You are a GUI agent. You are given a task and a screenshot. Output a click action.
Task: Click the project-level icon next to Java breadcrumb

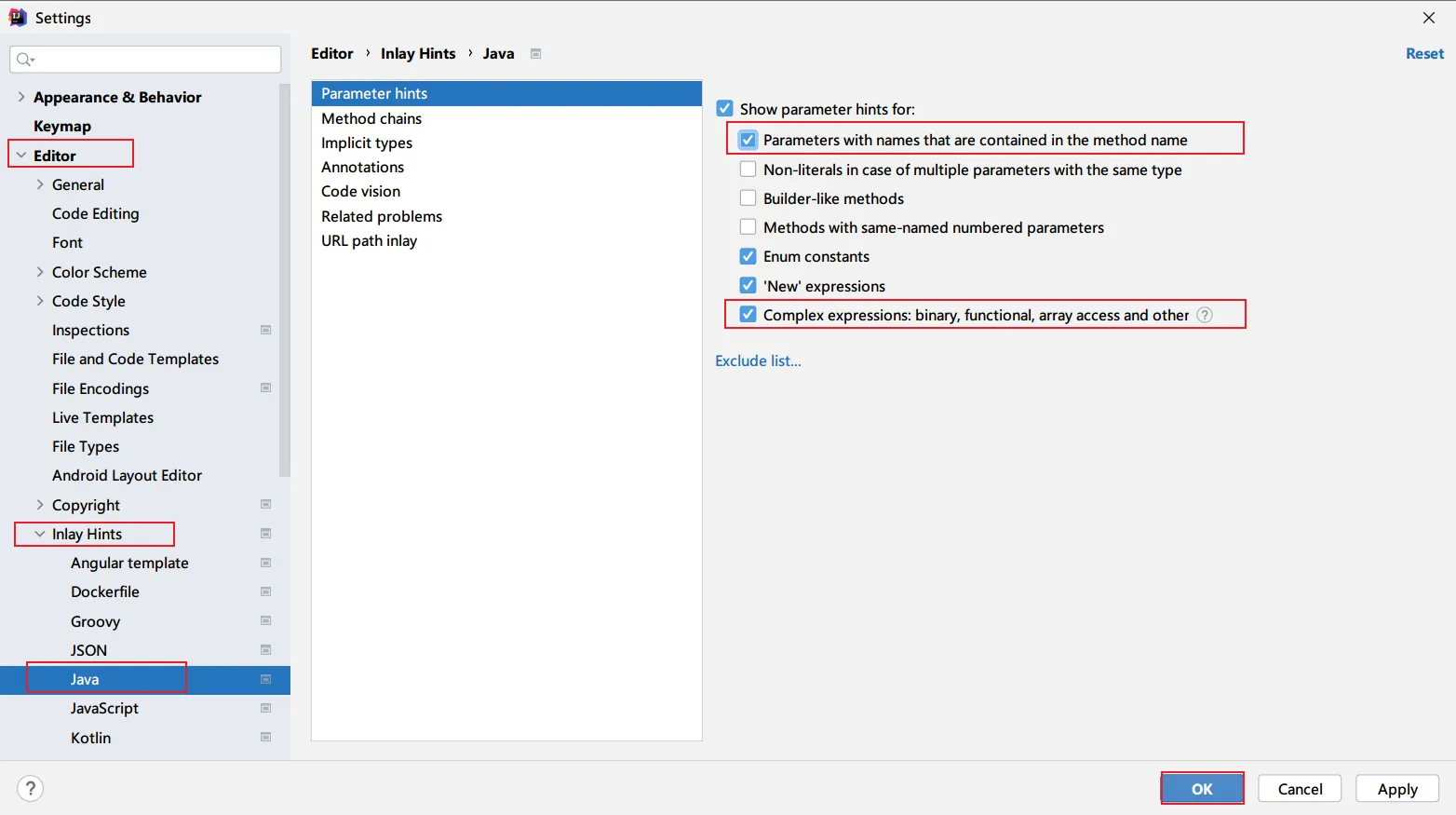(535, 54)
